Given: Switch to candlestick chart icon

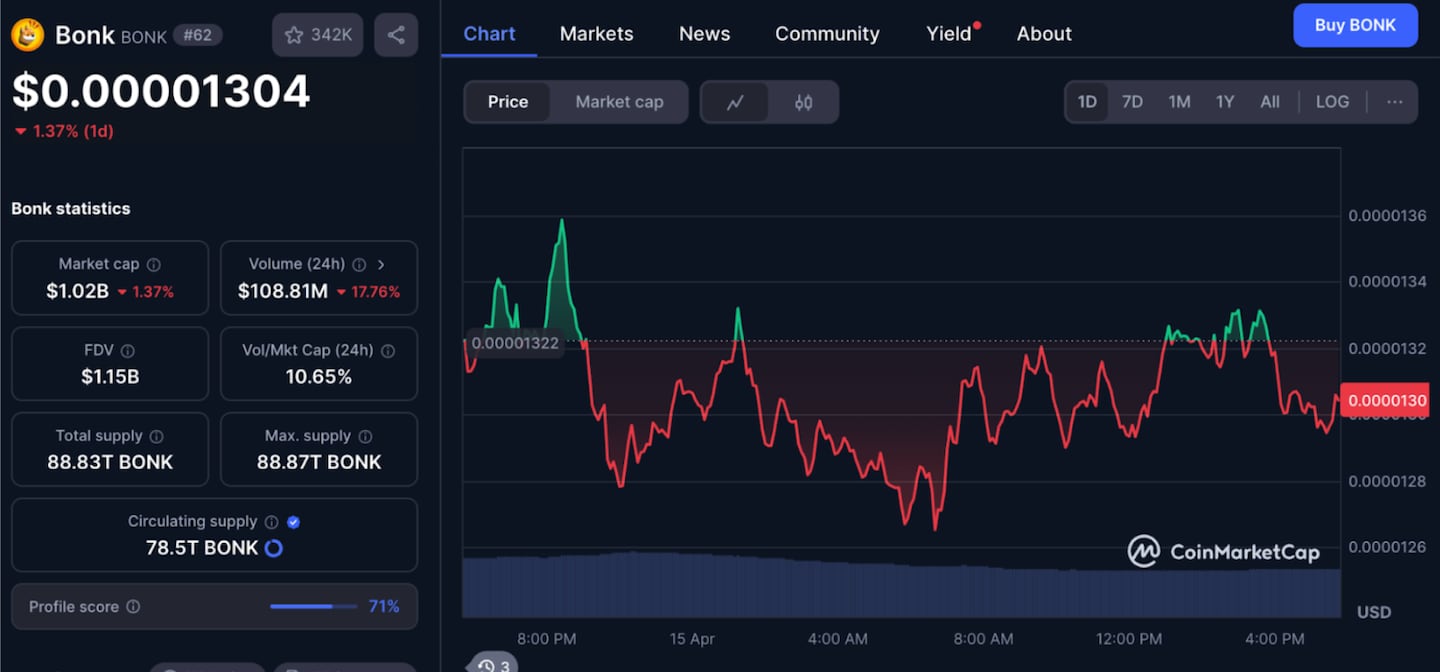Looking at the screenshot, I should 803,102.
